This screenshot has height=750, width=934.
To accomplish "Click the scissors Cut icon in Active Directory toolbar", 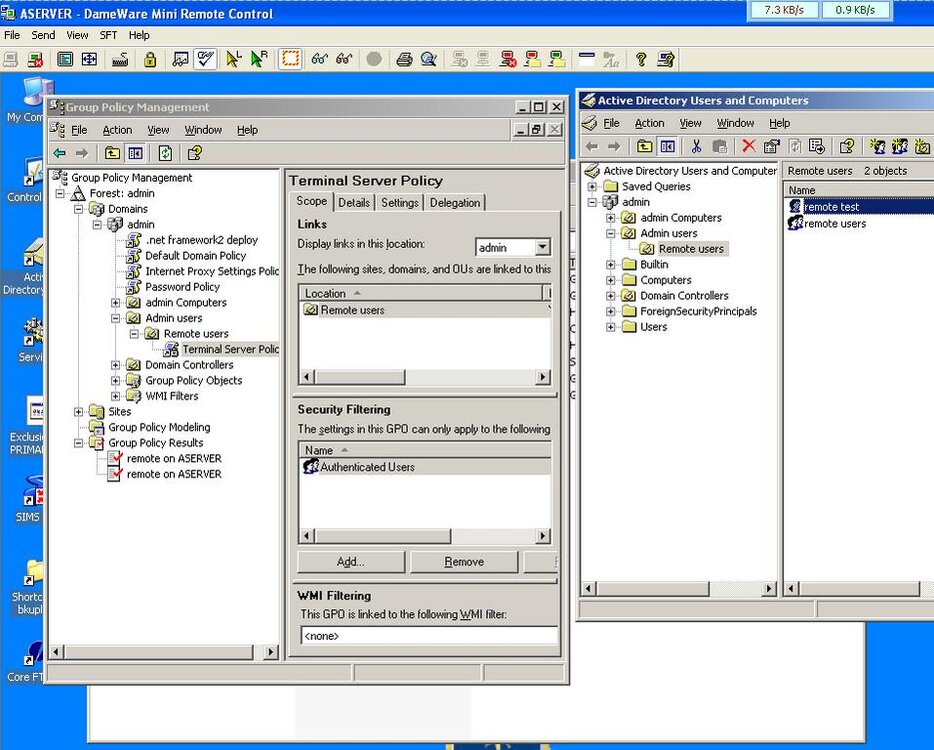I will pos(696,146).
